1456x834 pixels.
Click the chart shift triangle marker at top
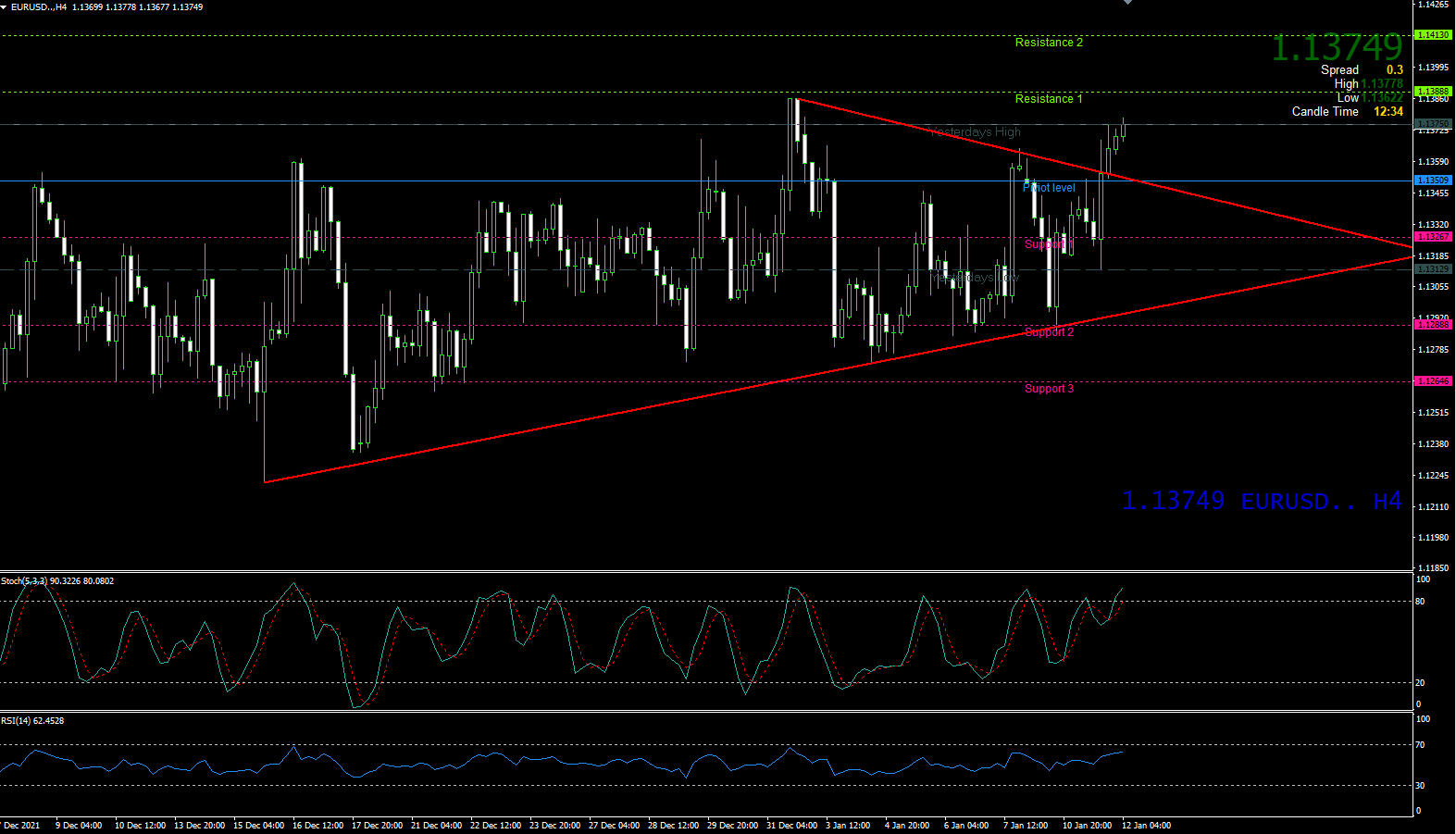click(1127, 3)
